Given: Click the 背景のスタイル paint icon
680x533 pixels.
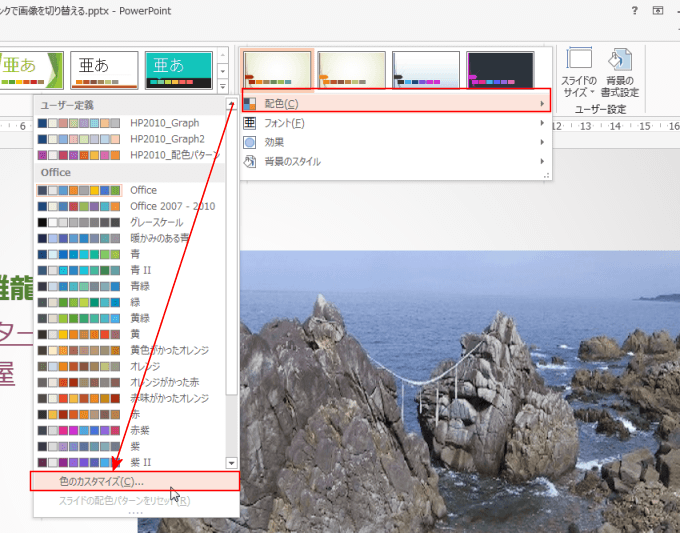Looking at the screenshot, I should [x=250, y=162].
